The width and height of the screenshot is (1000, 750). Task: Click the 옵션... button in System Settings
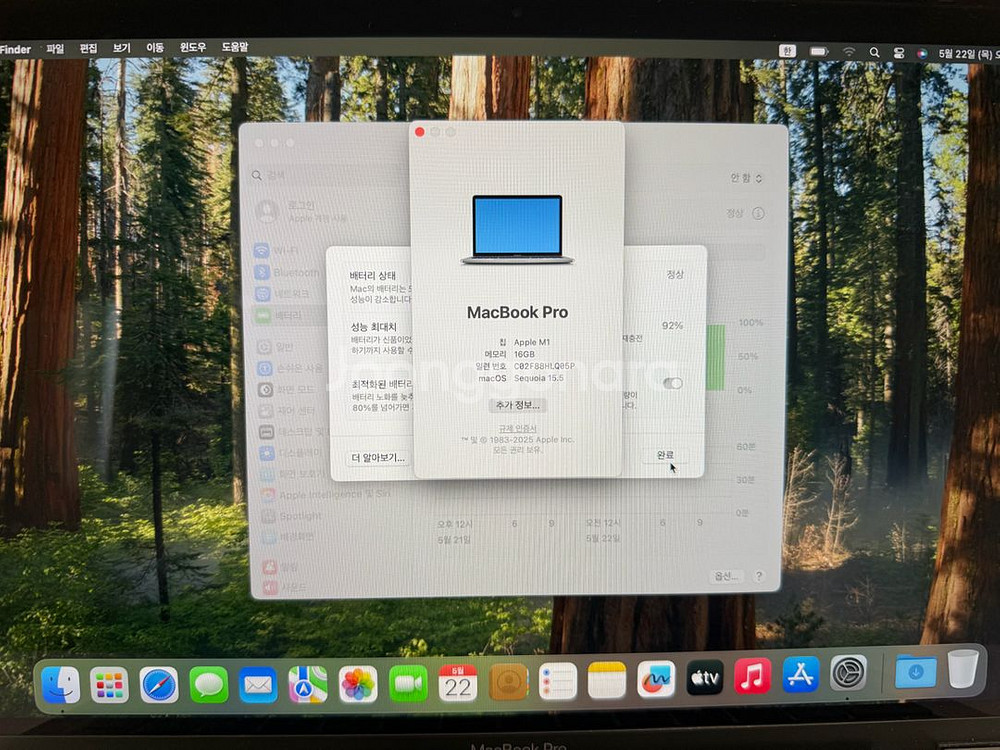pos(726,576)
